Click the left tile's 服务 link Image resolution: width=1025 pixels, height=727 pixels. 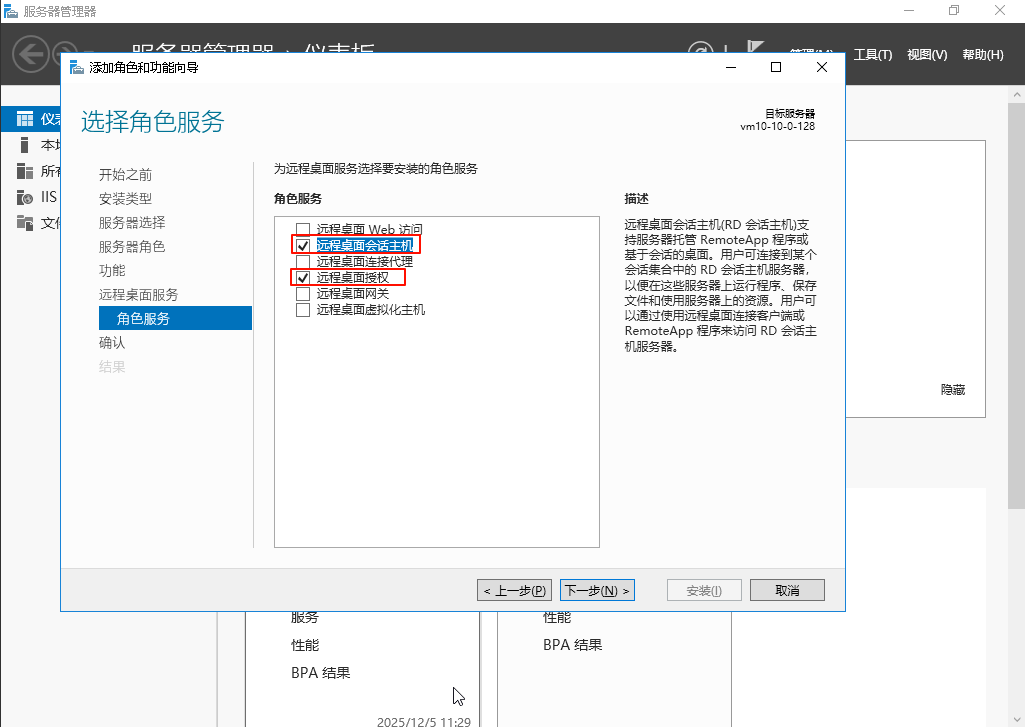point(305,618)
